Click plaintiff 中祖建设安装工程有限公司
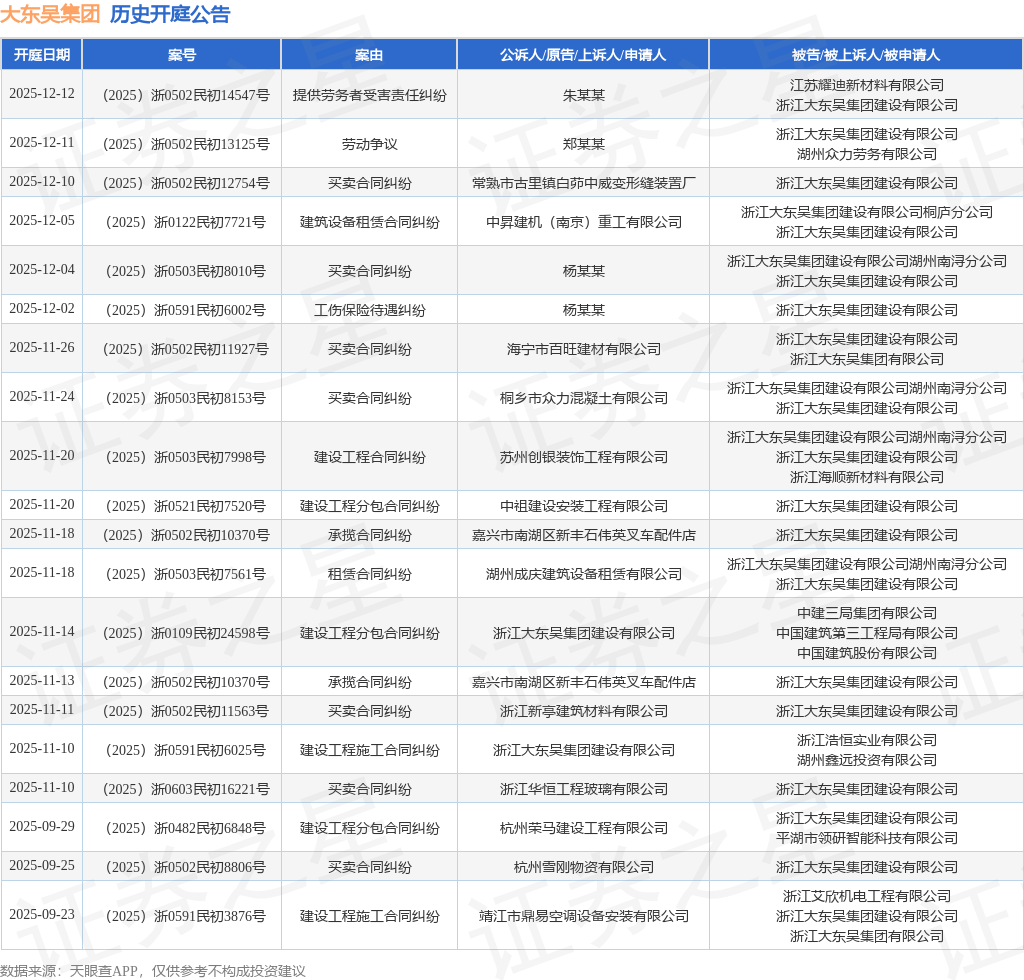Image resolution: width=1024 pixels, height=980 pixels. [x=583, y=507]
